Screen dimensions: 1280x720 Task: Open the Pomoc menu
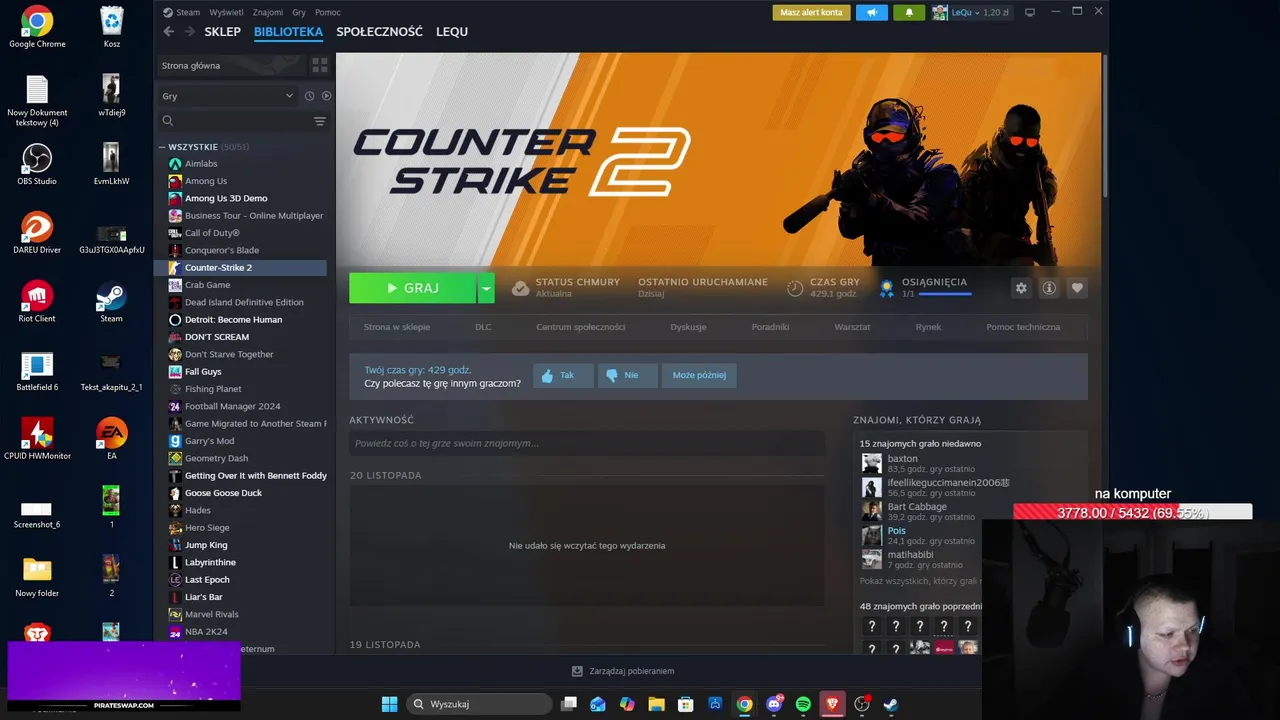328,12
